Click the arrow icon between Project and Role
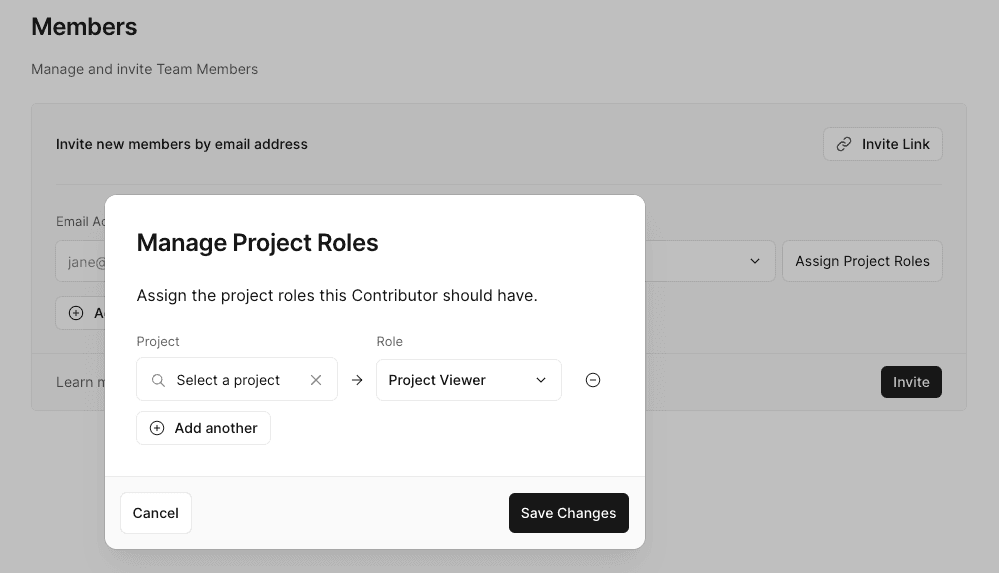This screenshot has width=999, height=573. 357,380
